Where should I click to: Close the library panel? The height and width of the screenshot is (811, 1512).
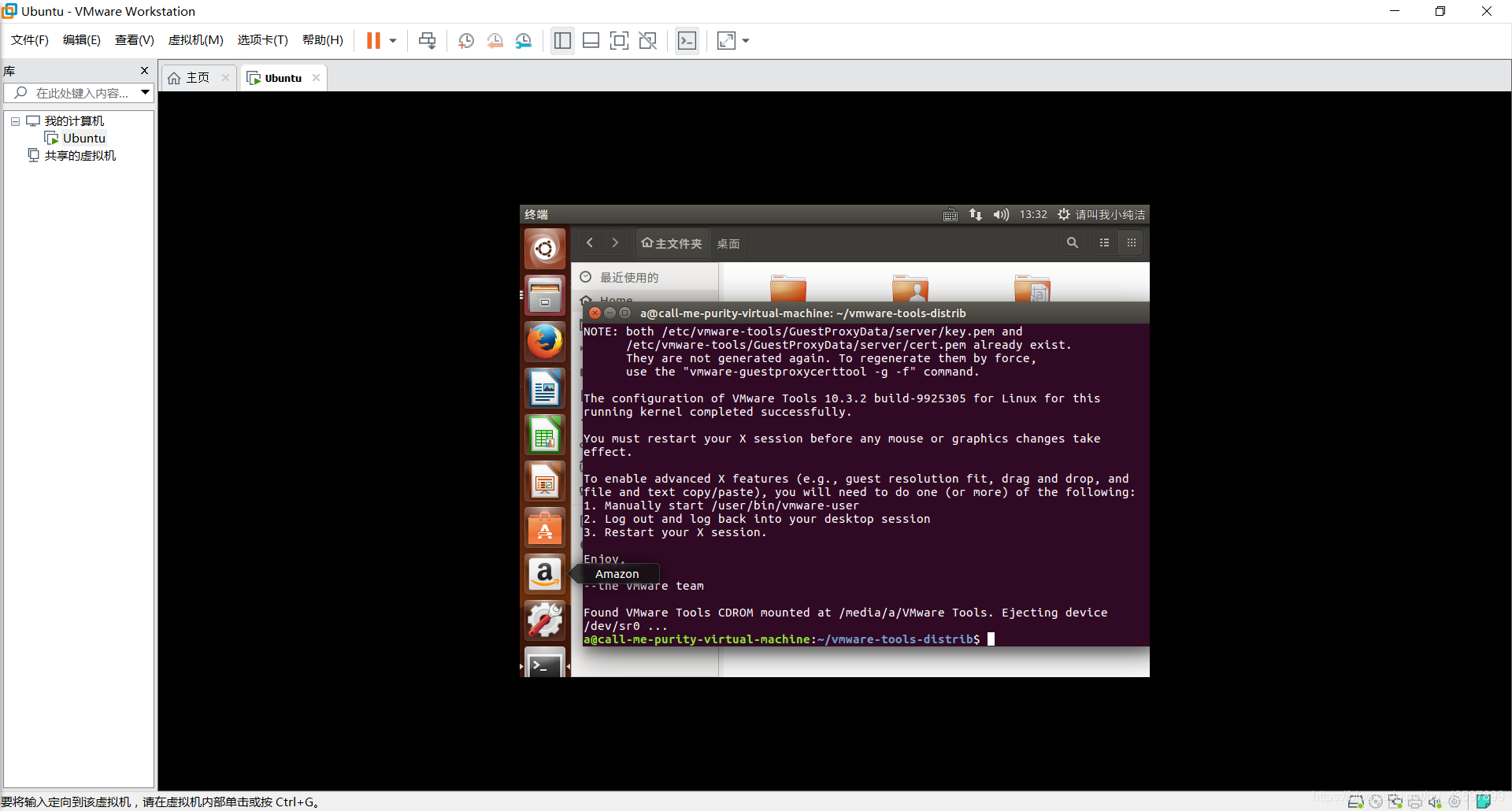(x=144, y=71)
